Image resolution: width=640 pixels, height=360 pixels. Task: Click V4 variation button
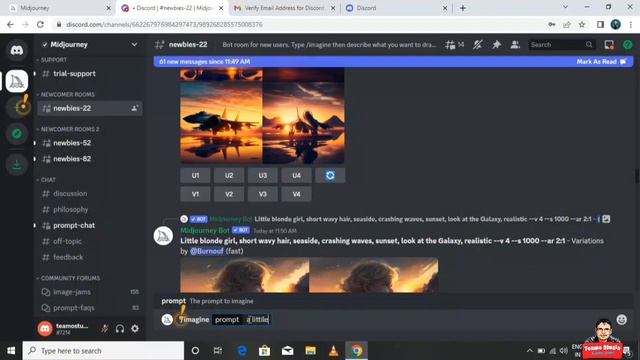point(296,194)
